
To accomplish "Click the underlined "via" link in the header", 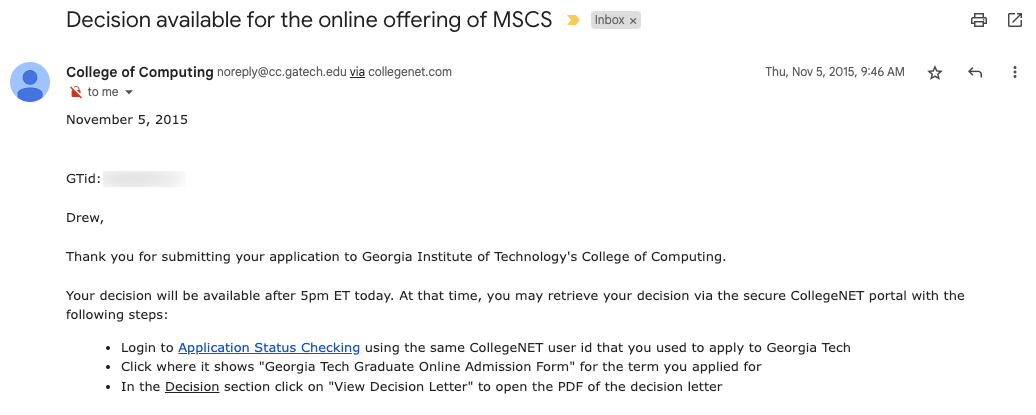I will [357, 72].
